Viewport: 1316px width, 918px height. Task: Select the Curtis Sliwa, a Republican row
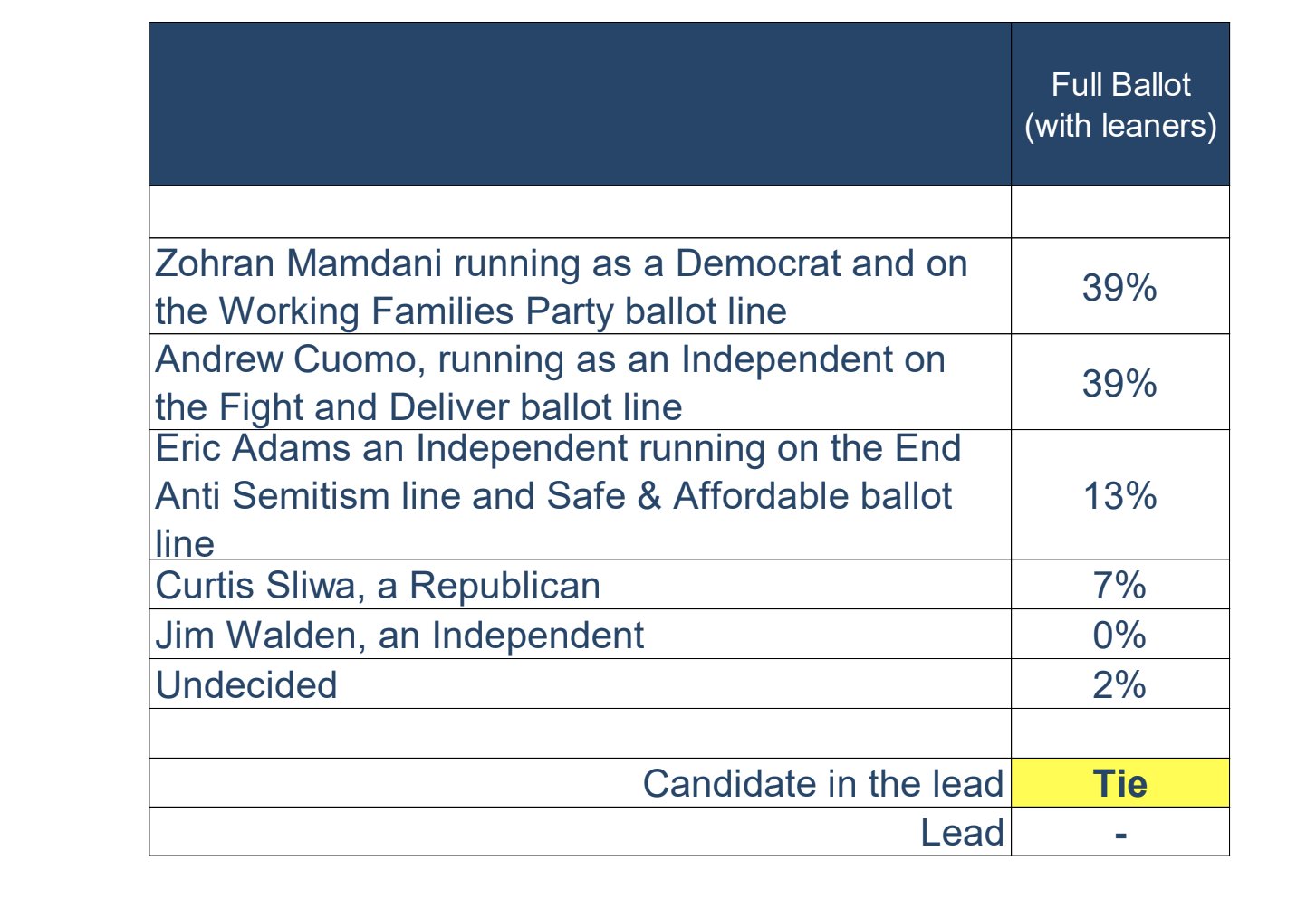pos(580,585)
